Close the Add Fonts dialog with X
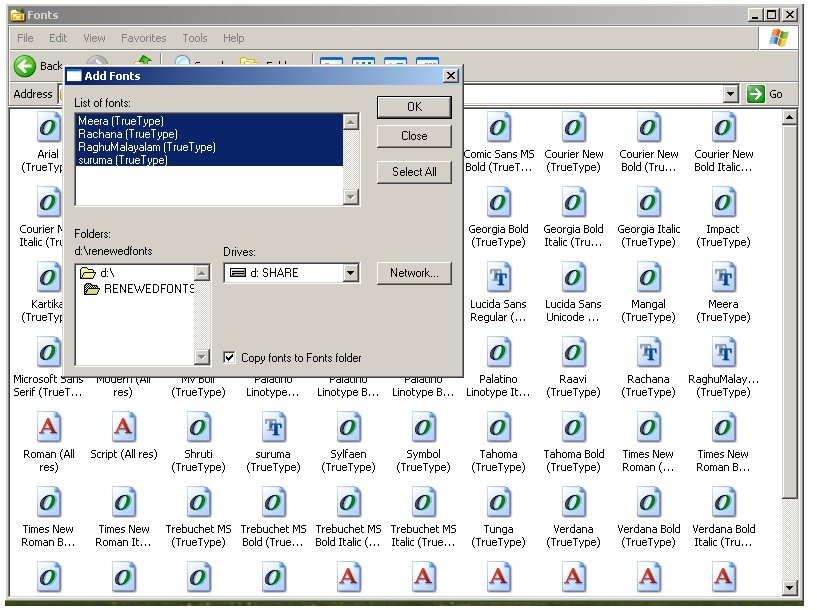 (x=451, y=76)
